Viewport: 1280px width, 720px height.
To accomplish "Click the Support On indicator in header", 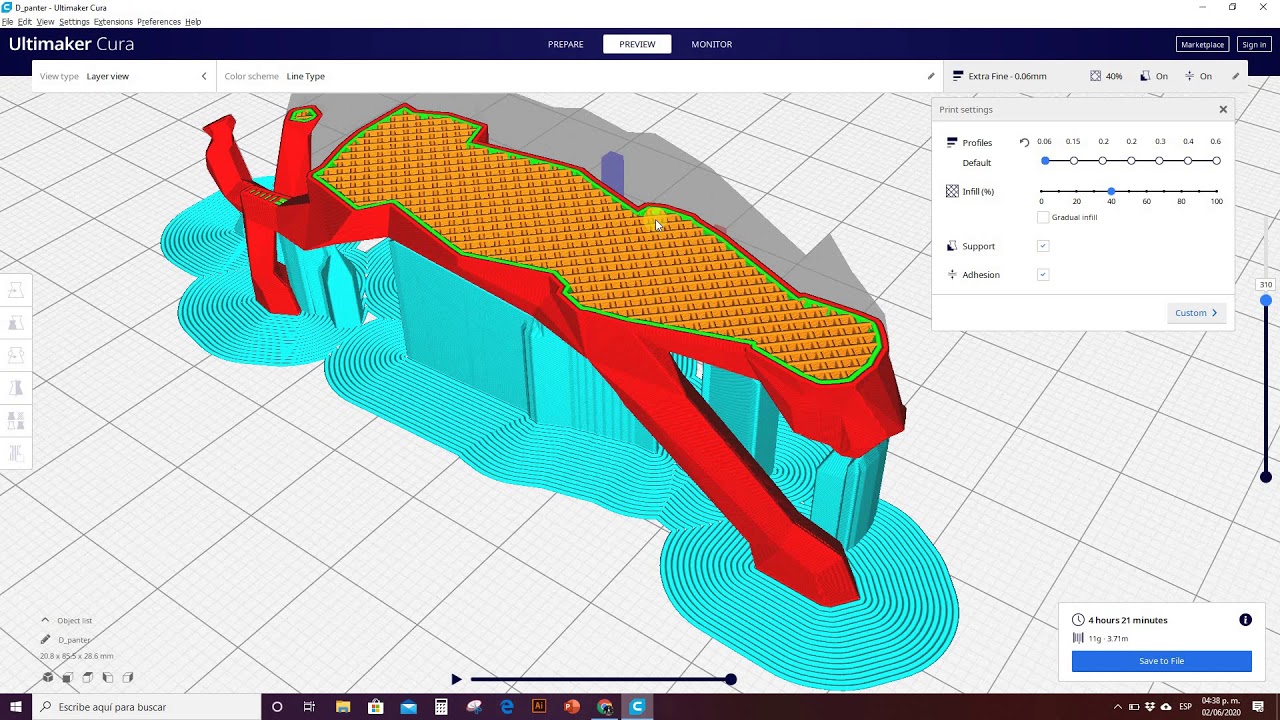I will click(x=1154, y=76).
